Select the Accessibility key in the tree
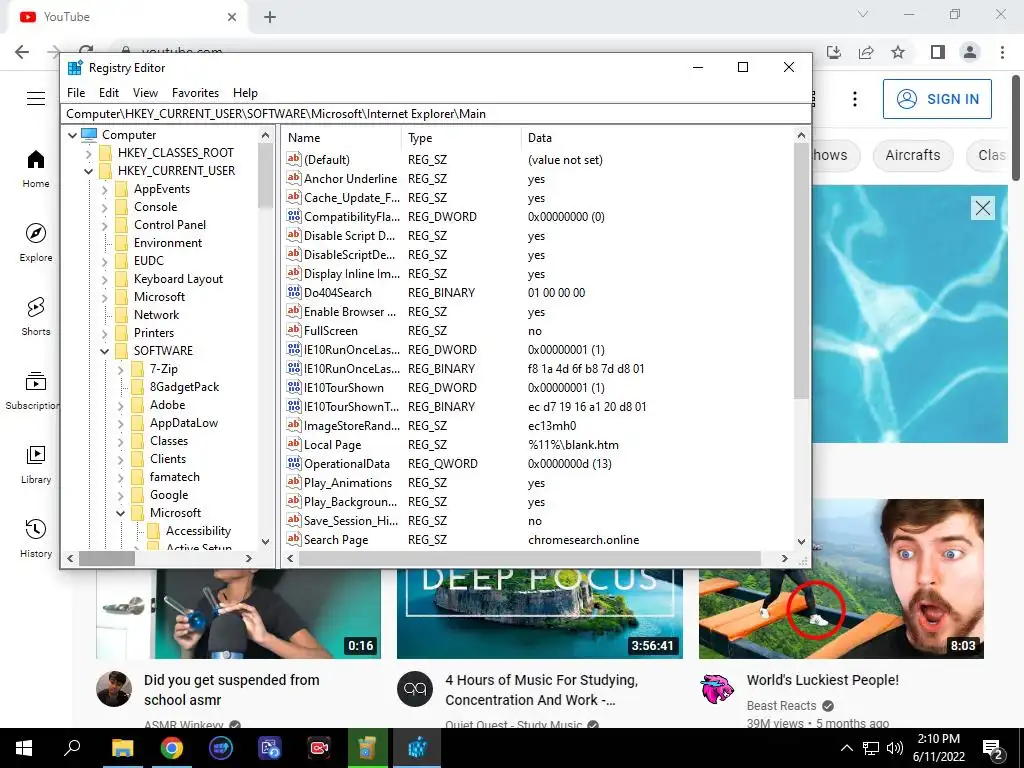Viewport: 1024px width, 768px height. (x=198, y=531)
